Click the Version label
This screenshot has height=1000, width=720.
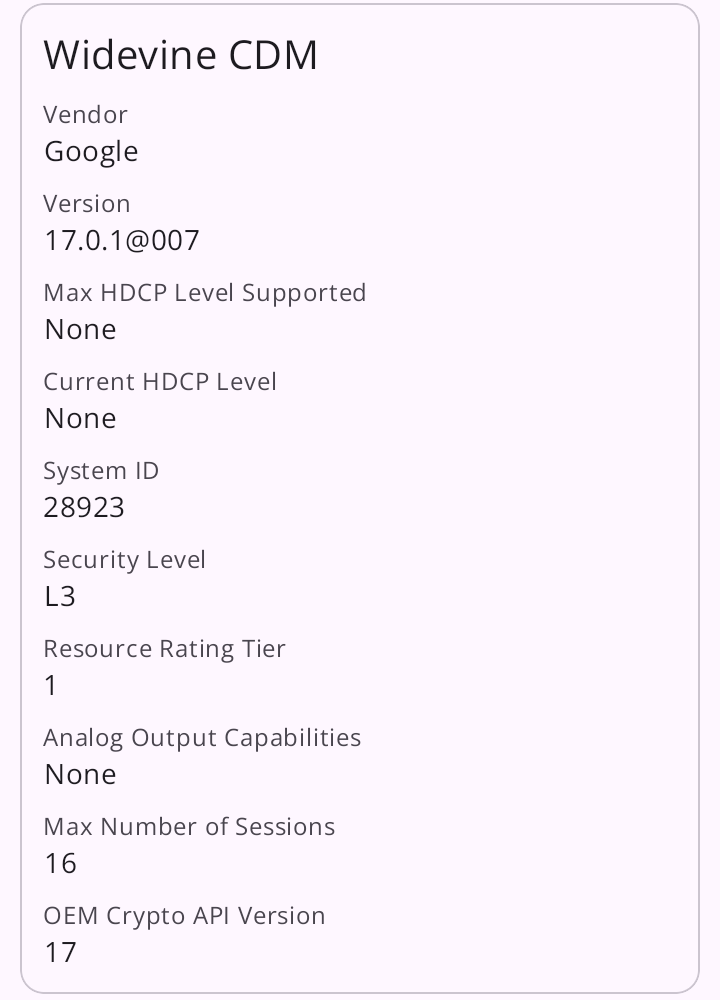[x=87, y=204]
